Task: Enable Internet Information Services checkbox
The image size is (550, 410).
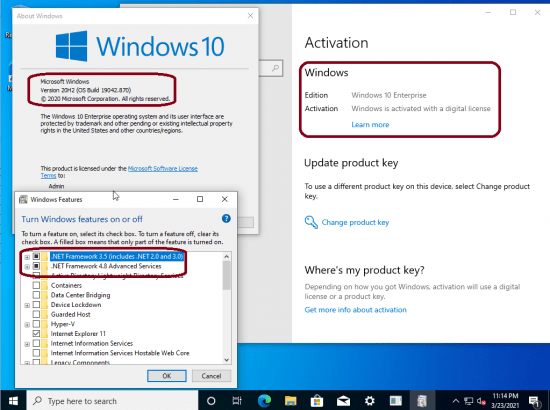Action: (x=36, y=343)
